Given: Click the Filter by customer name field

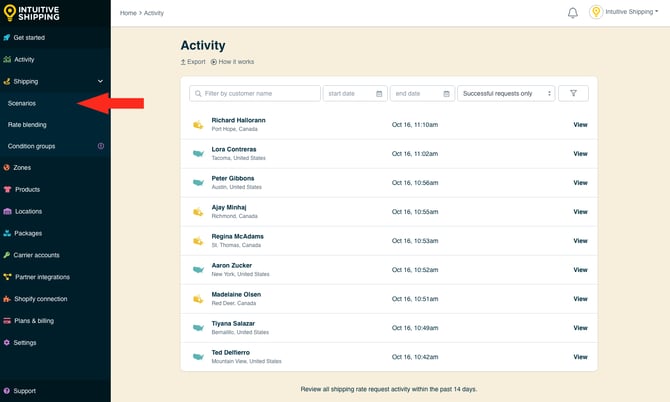Looking at the screenshot, I should [x=255, y=93].
